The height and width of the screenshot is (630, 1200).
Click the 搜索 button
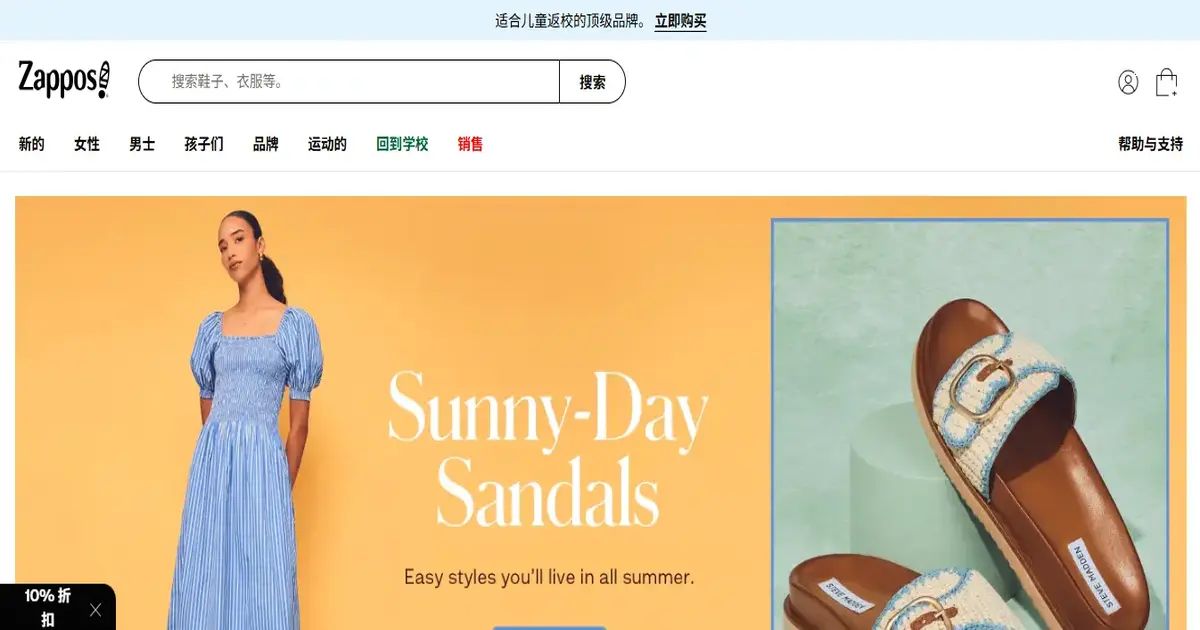coord(592,82)
